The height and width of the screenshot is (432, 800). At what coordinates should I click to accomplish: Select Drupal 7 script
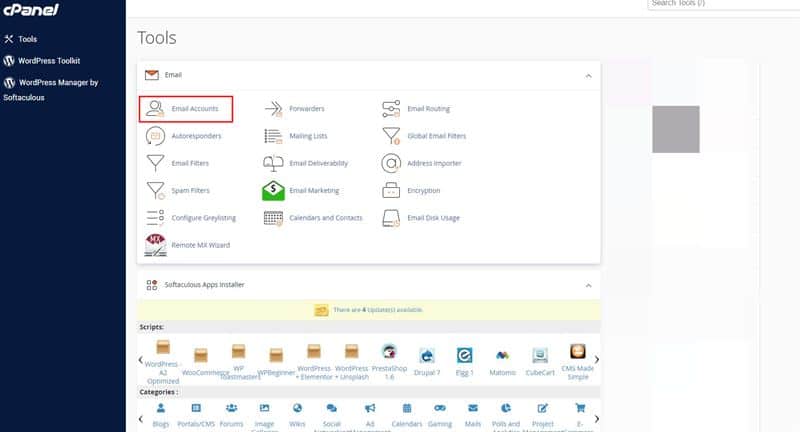(427, 362)
